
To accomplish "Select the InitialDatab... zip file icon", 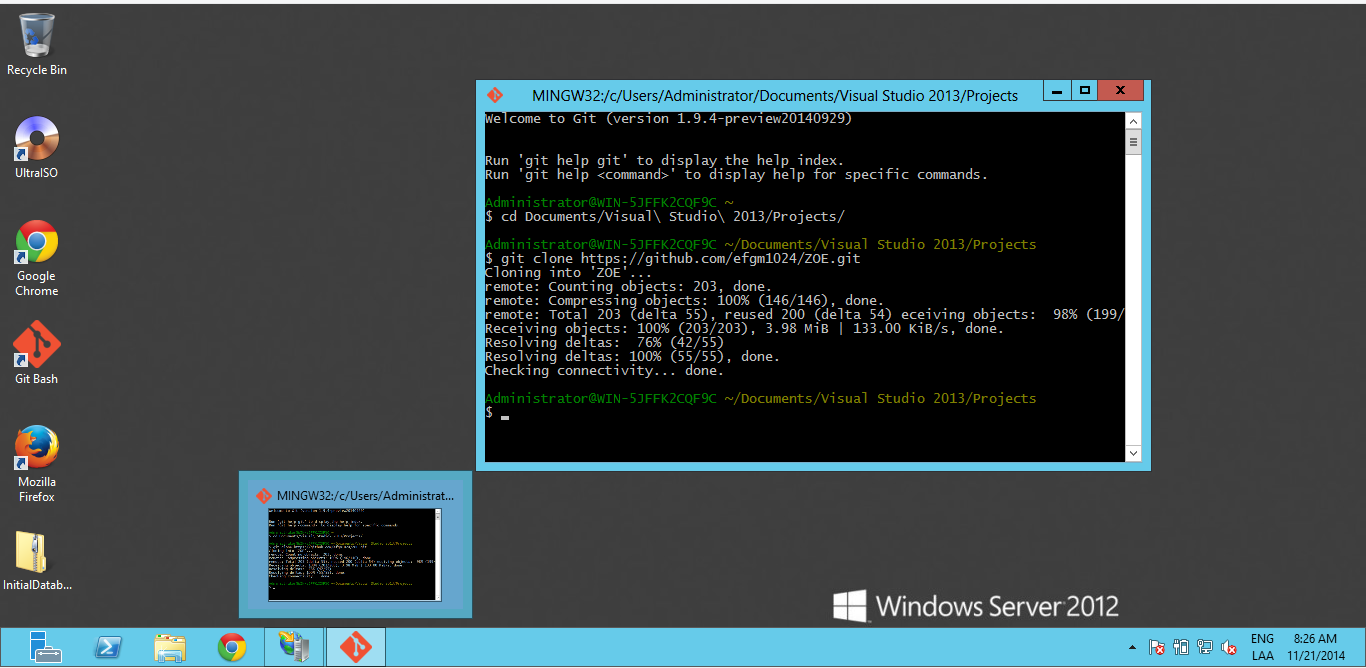I will tap(37, 561).
